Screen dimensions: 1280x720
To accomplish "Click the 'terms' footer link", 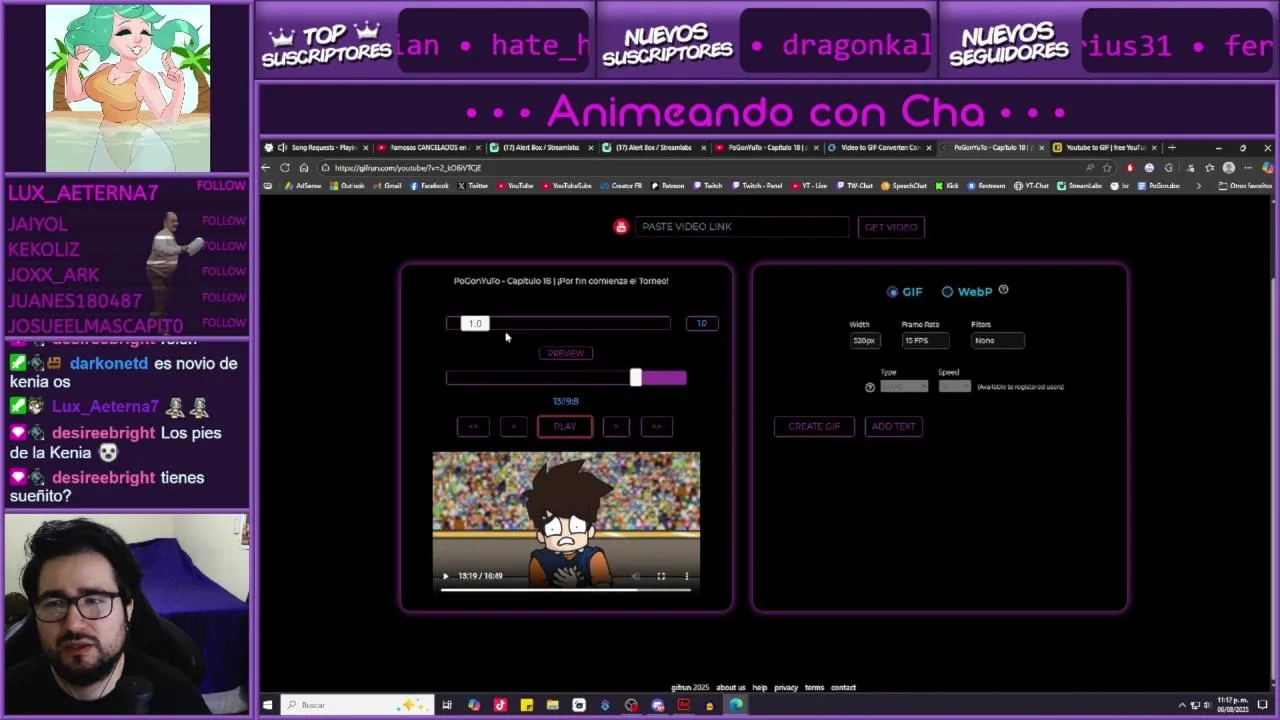I will (814, 687).
